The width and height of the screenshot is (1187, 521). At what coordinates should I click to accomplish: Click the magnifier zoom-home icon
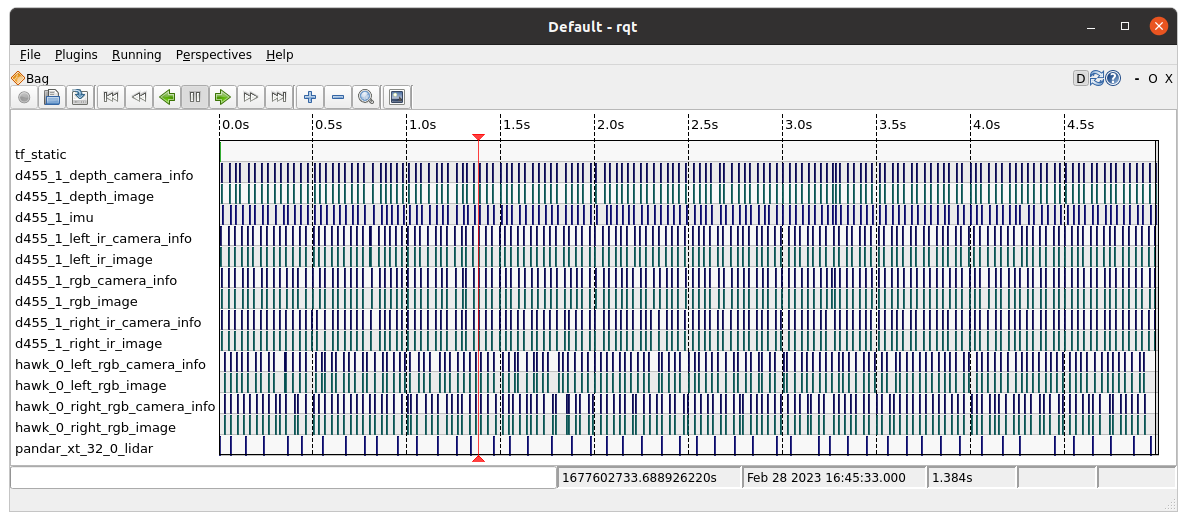(366, 97)
